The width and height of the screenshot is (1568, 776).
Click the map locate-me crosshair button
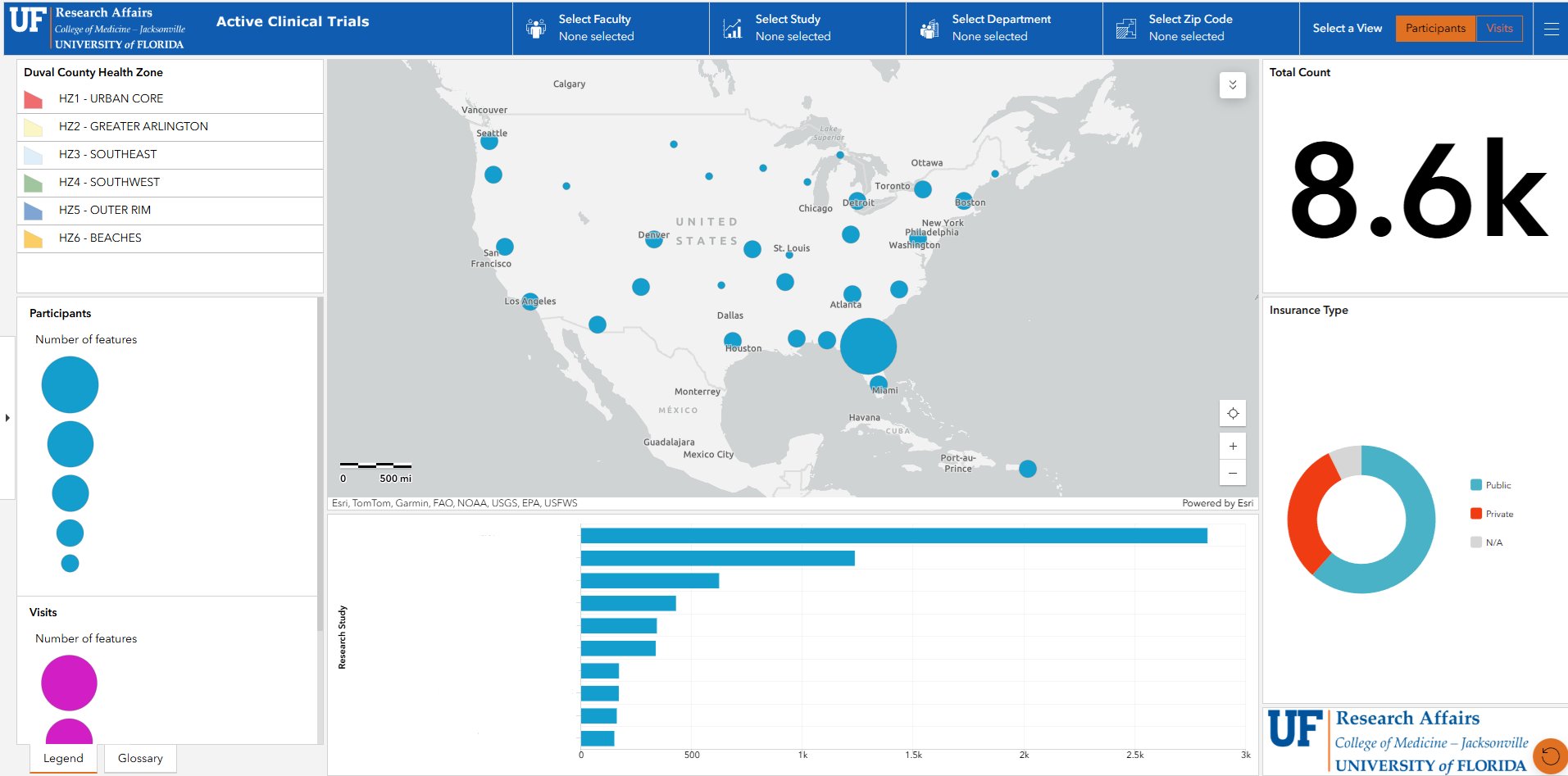(1233, 413)
